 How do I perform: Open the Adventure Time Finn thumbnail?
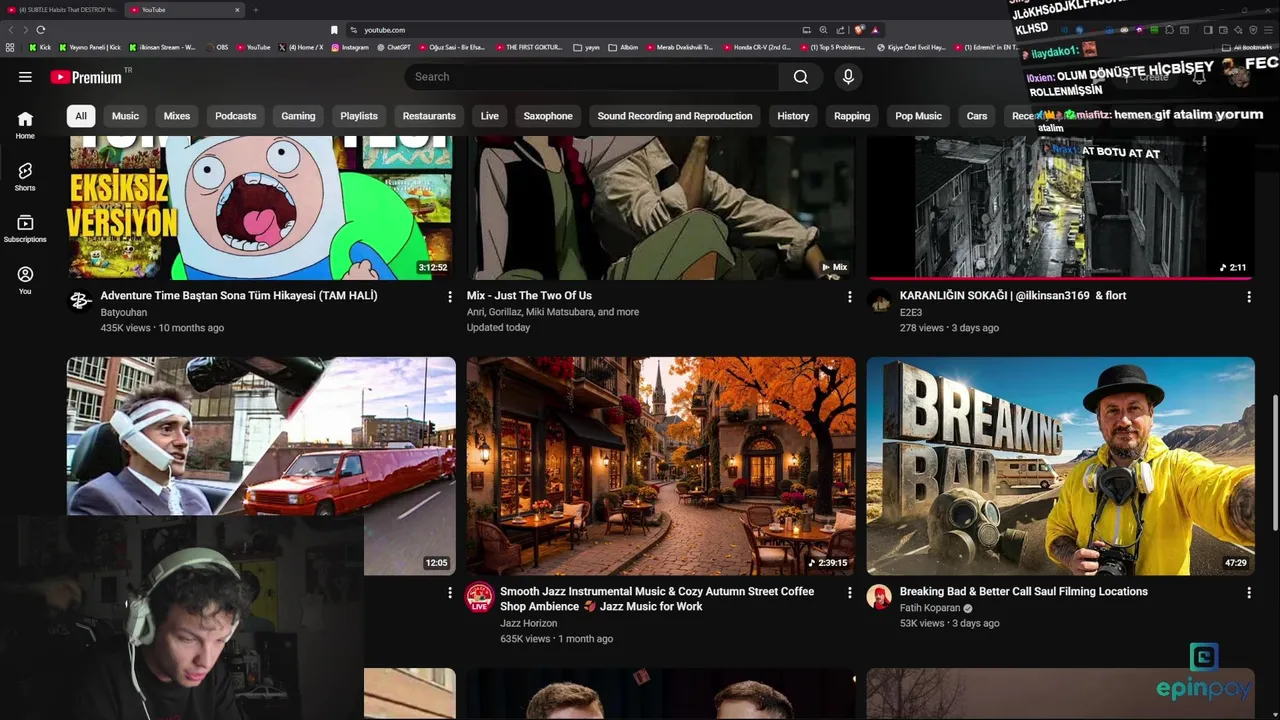tap(260, 208)
